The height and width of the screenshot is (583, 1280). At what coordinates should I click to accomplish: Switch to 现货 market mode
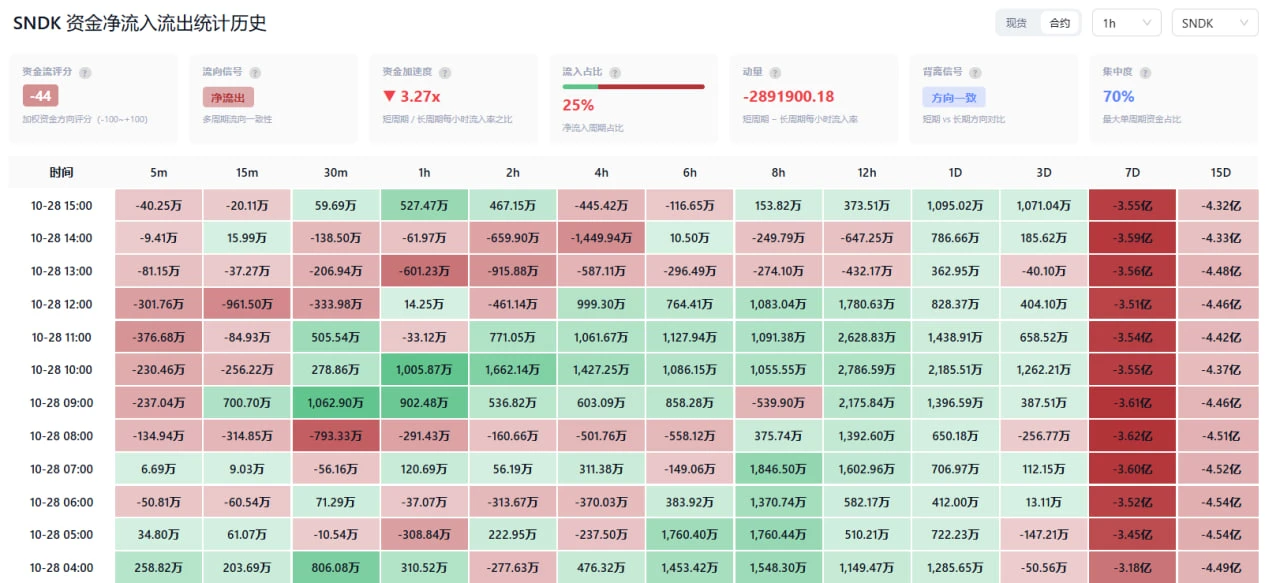(x=1017, y=23)
